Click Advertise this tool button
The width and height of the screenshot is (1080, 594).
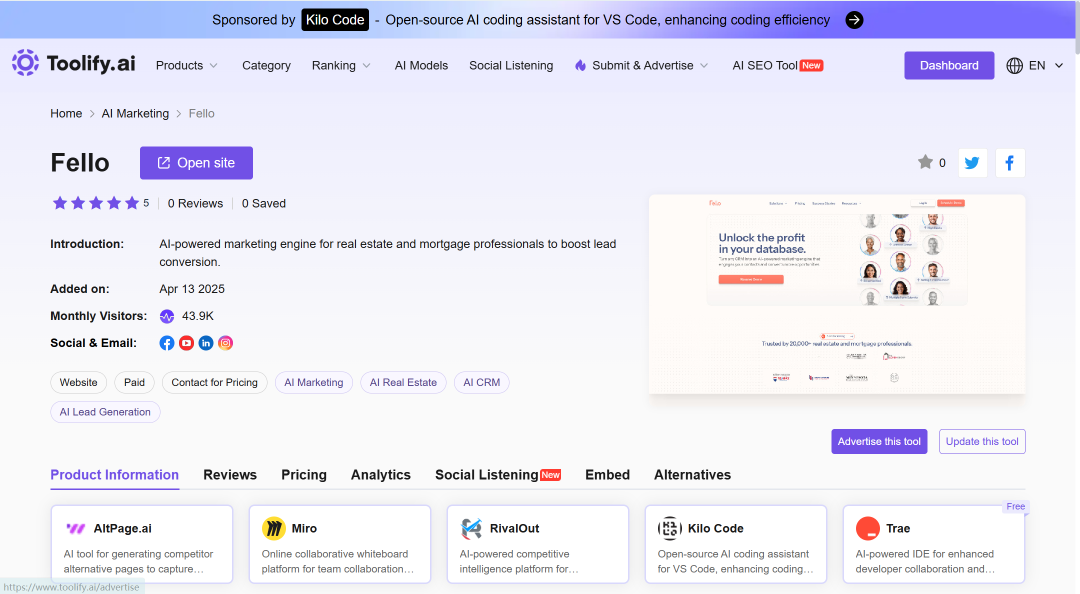879,442
